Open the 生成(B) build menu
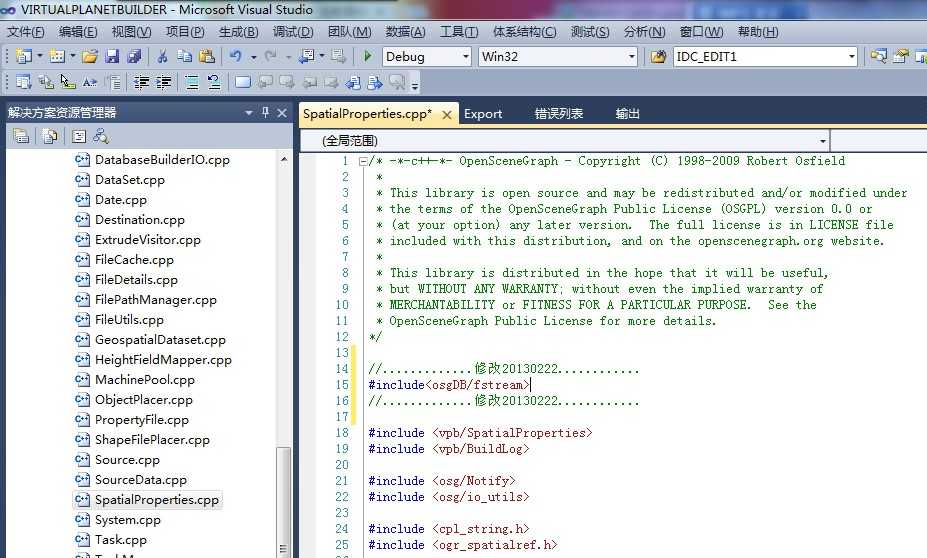The height and width of the screenshot is (558, 927). point(238,32)
